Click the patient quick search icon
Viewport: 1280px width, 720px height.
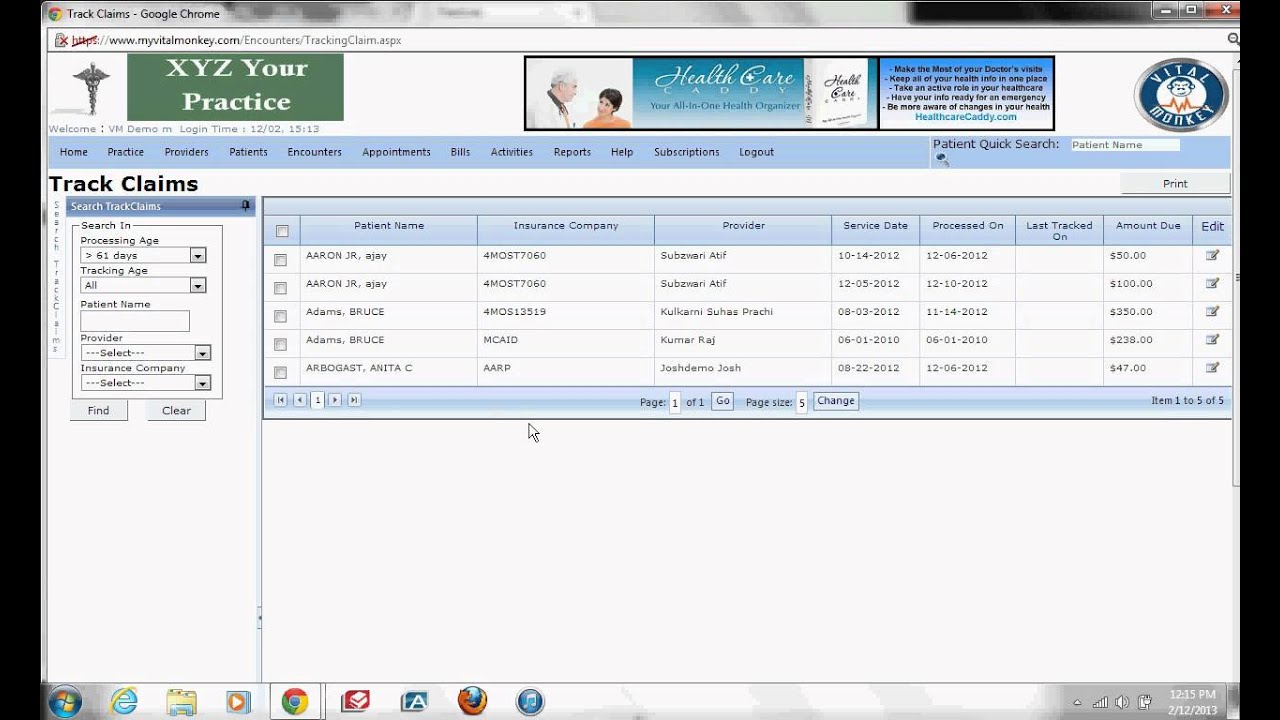click(x=941, y=160)
